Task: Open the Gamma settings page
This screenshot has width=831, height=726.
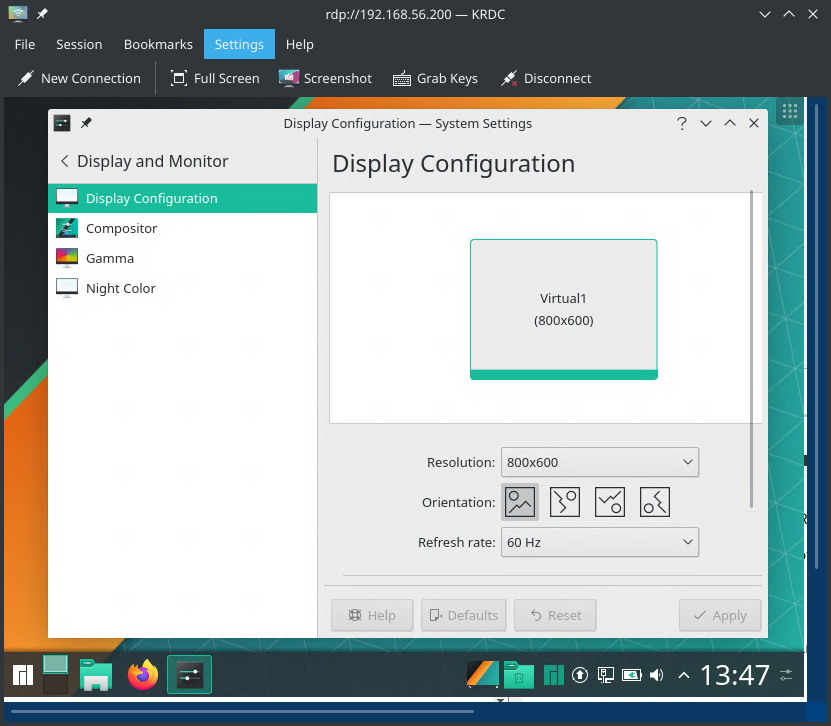Action: pyautogui.click(x=110, y=258)
